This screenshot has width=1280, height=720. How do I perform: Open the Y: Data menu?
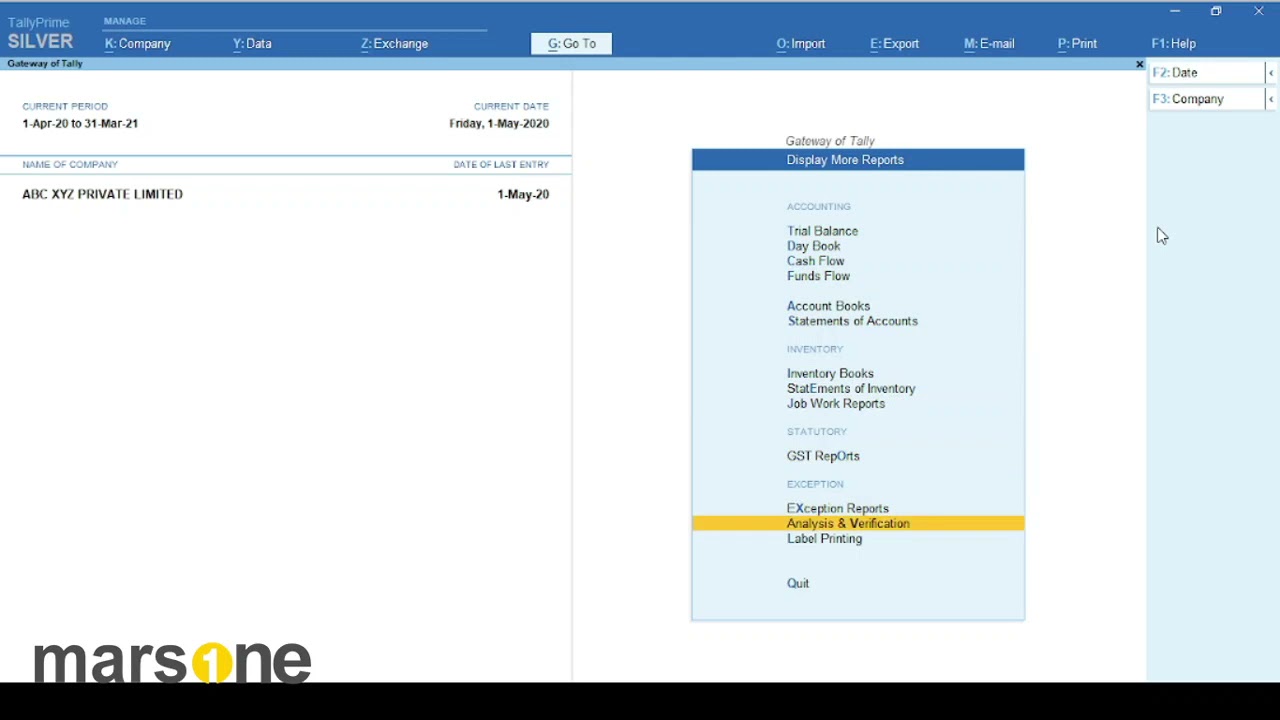tap(252, 44)
